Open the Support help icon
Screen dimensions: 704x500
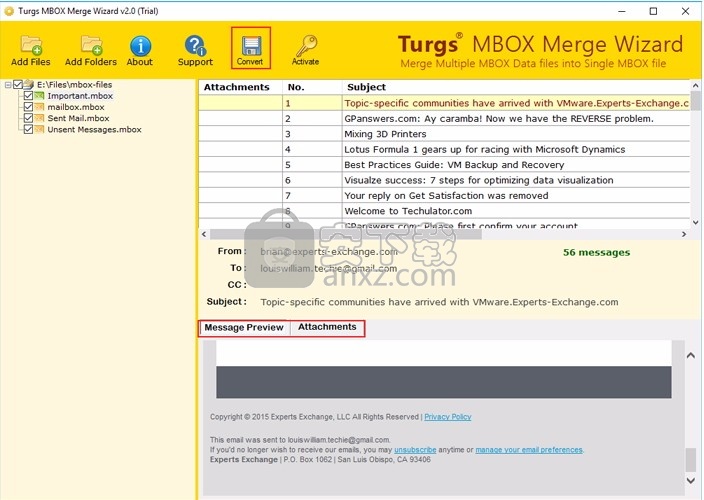point(195,46)
